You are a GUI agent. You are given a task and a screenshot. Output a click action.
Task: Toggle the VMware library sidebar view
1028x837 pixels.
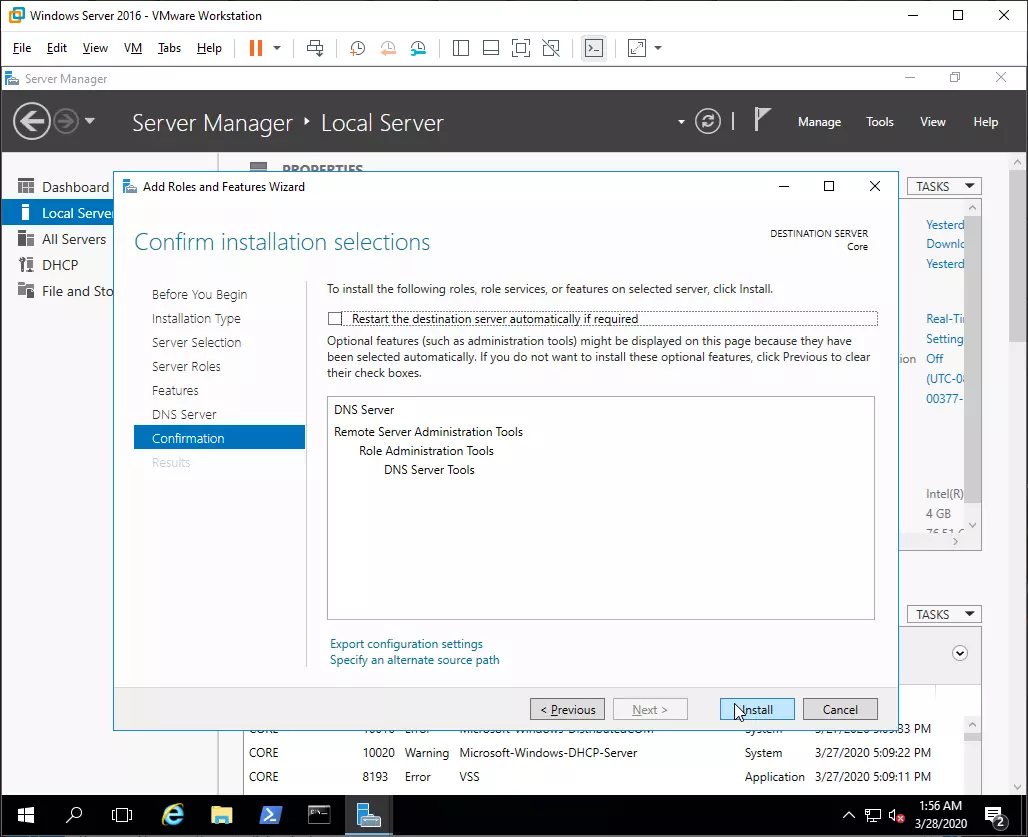point(461,48)
